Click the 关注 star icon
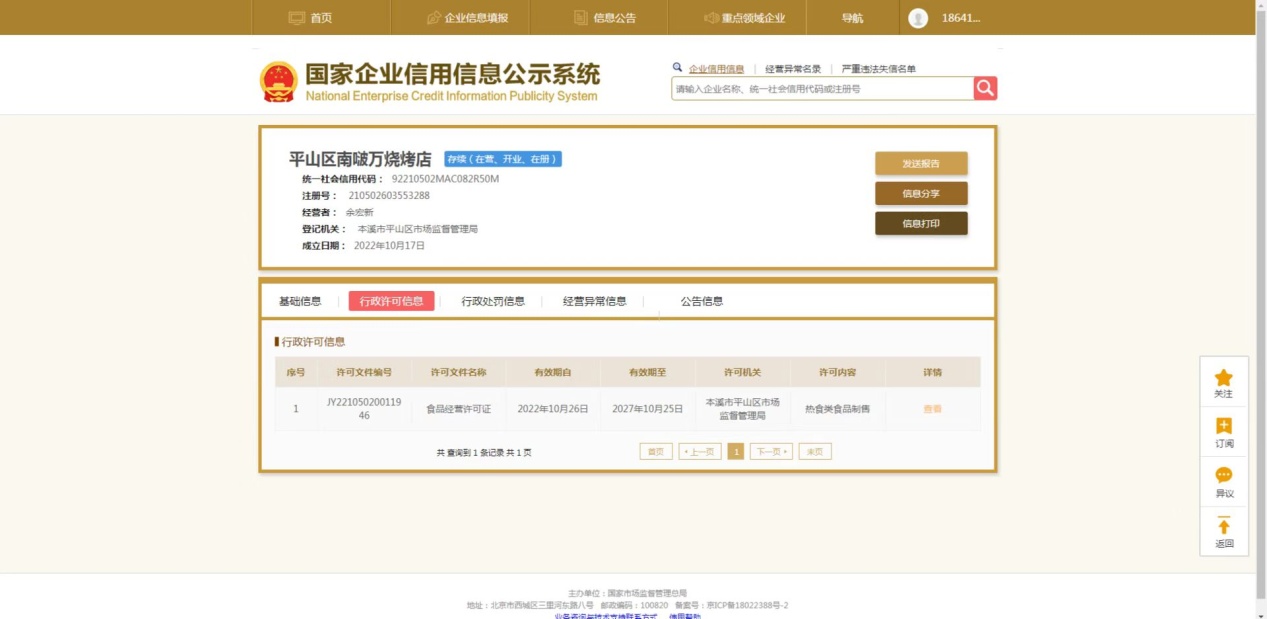Image resolution: width=1267 pixels, height=619 pixels. [x=1224, y=378]
